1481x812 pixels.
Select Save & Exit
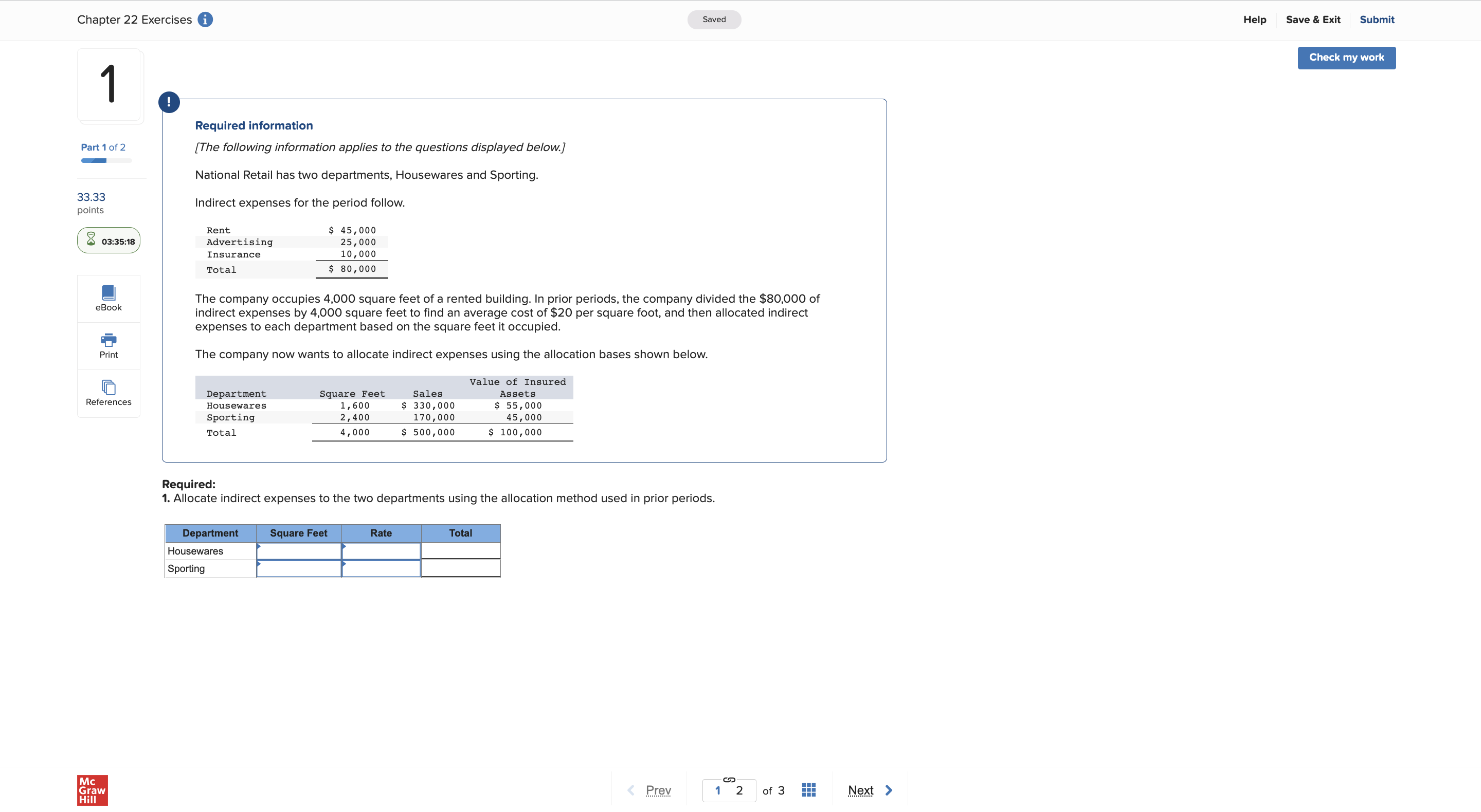[x=1313, y=19]
